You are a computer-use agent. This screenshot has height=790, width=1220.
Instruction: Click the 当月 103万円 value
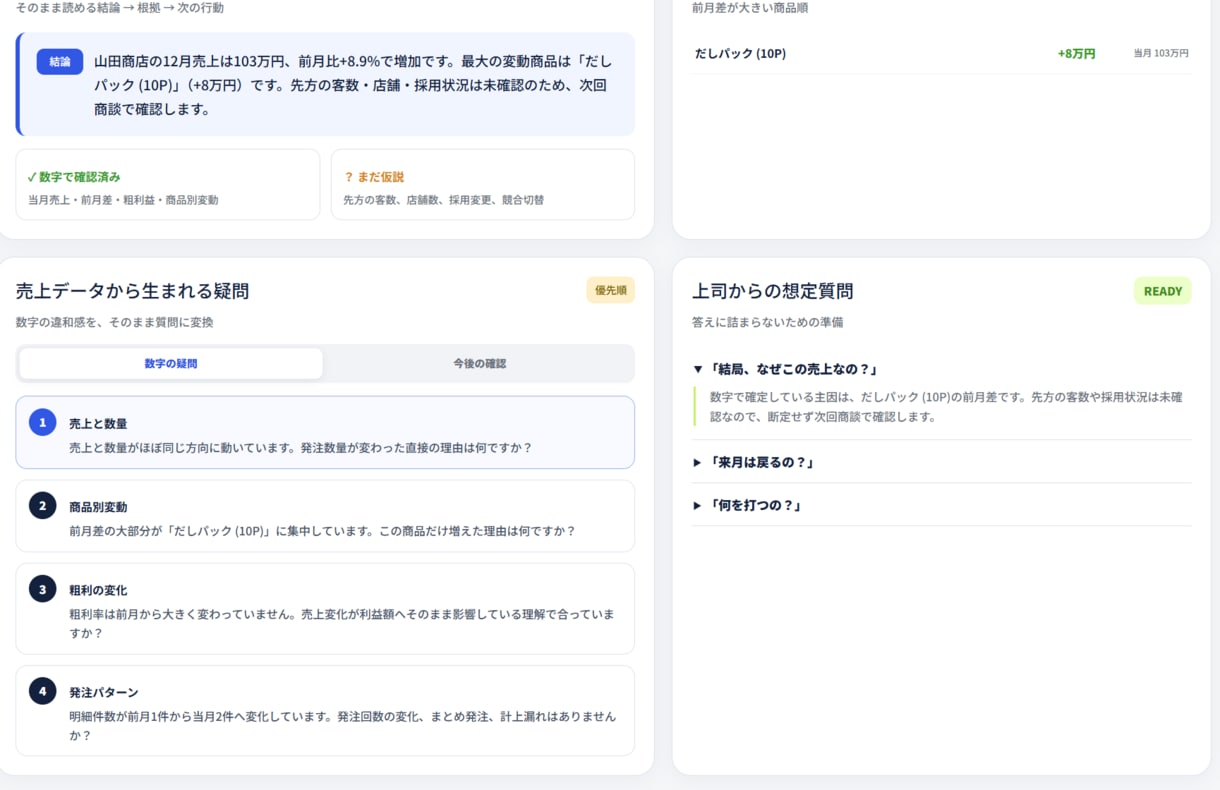coord(1161,54)
